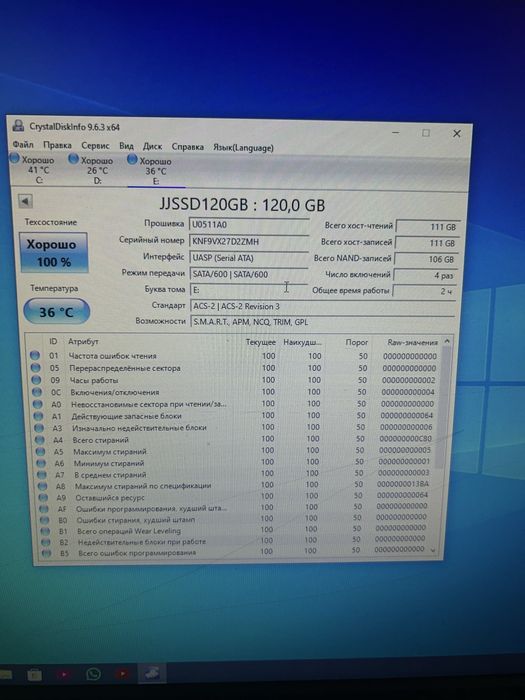
Task: Click the Число включений value 4 раз
Action: [425, 275]
